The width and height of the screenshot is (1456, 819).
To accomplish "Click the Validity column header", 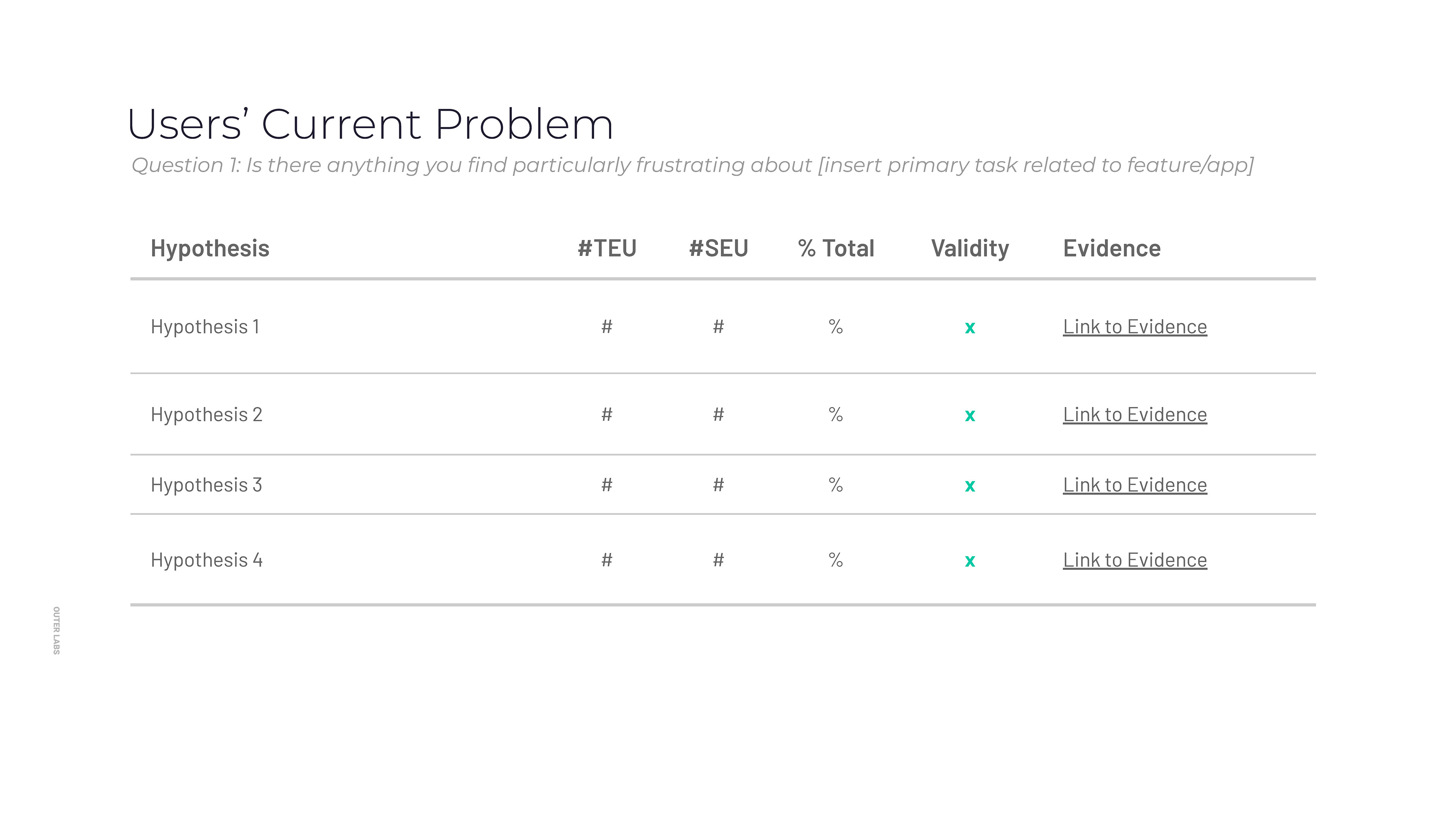I will (x=970, y=249).
